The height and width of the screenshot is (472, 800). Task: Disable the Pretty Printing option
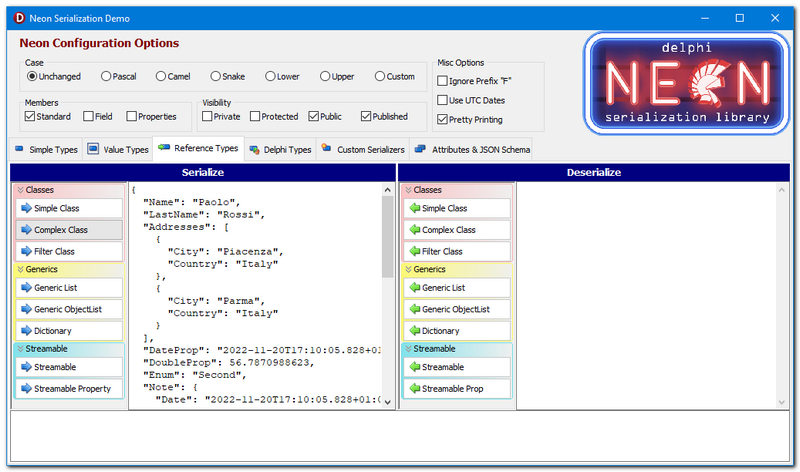[443, 119]
